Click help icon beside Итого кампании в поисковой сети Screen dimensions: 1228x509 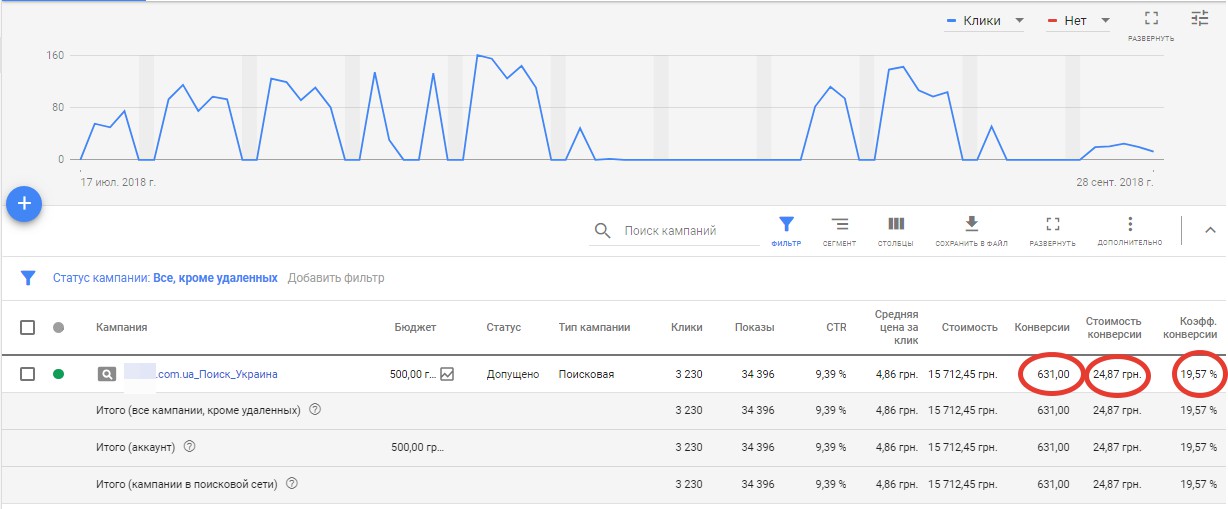point(292,484)
